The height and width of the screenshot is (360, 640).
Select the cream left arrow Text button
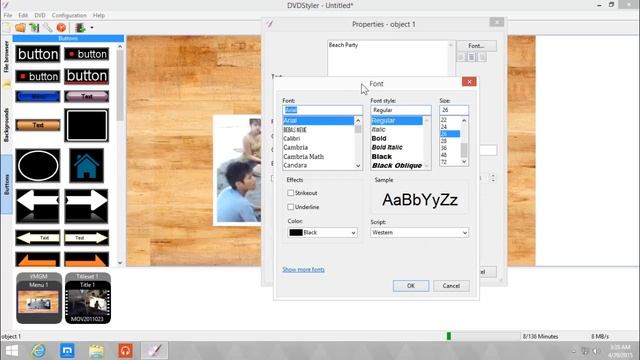(x=38, y=238)
